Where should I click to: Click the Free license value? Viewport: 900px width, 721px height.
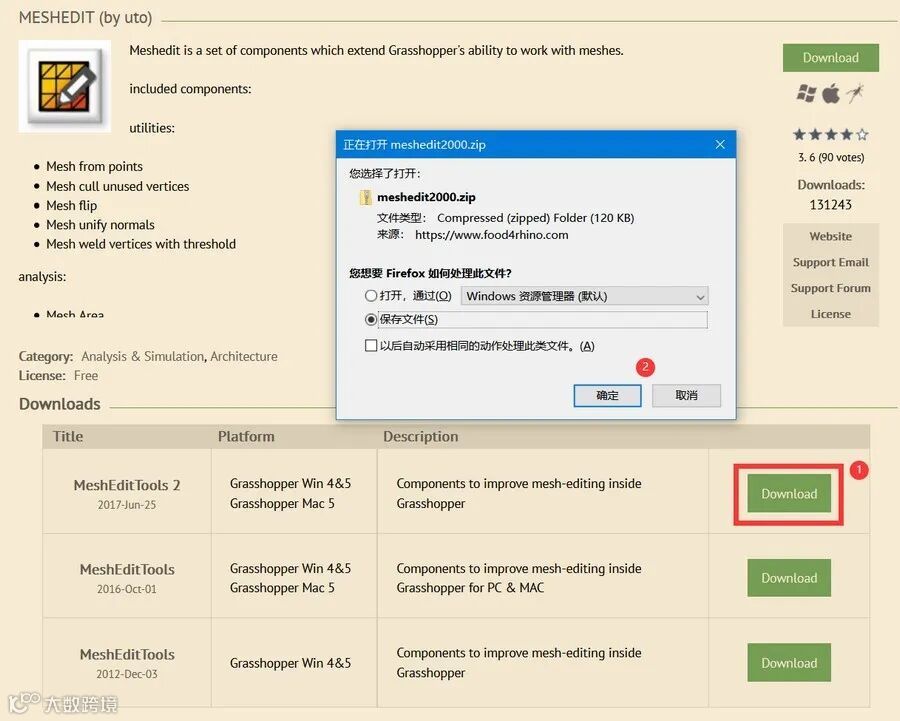[86, 376]
